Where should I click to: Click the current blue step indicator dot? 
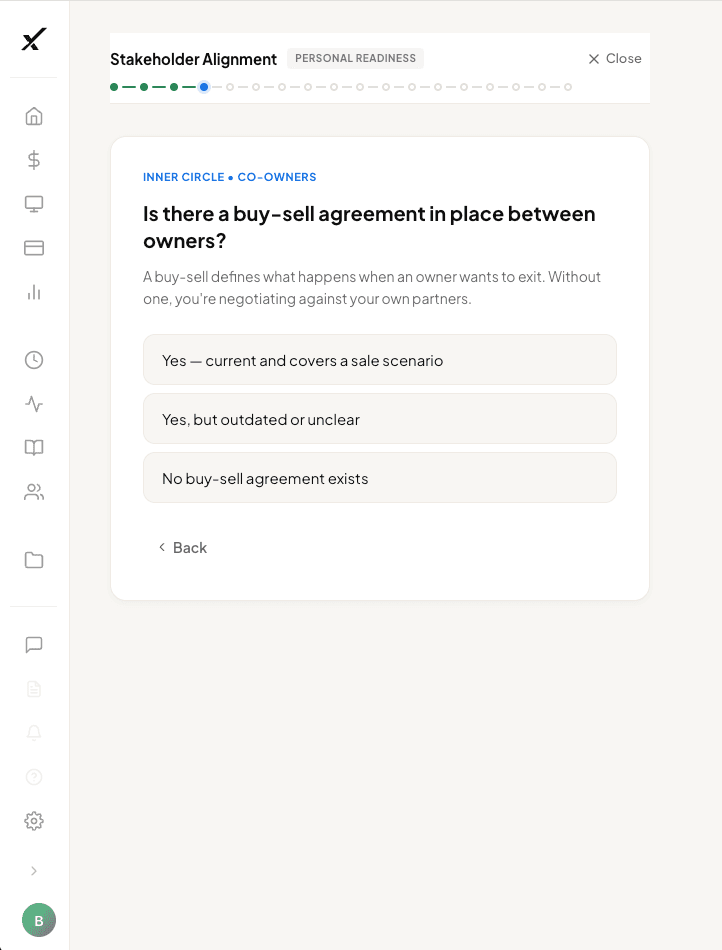[x=204, y=87]
